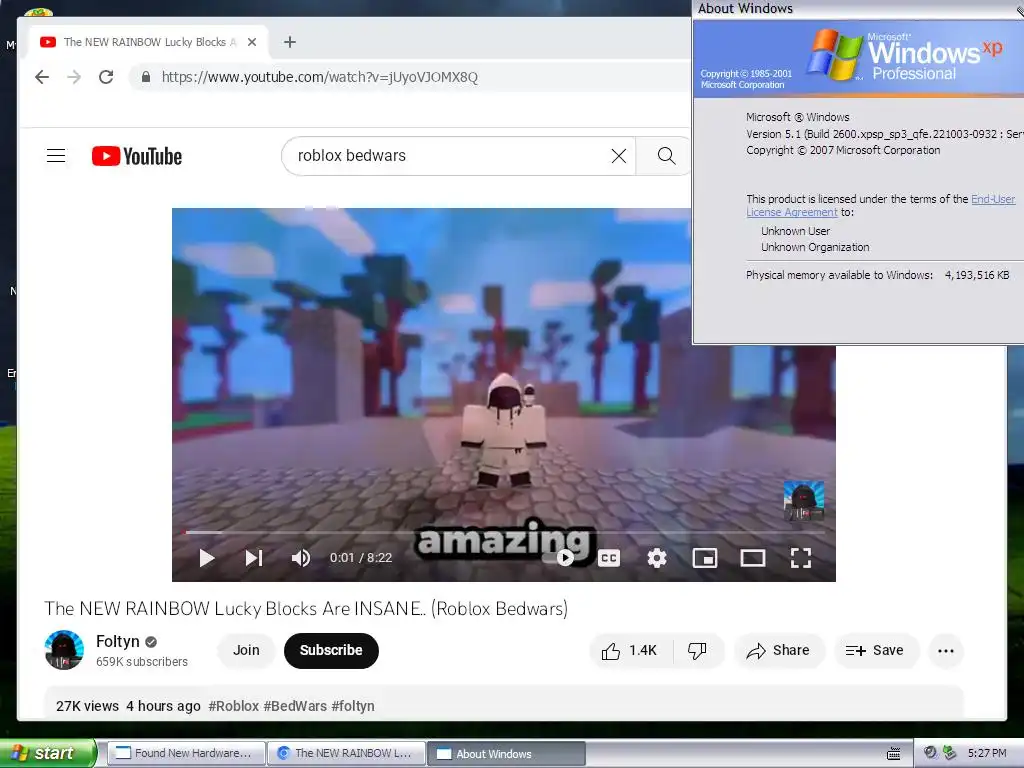This screenshot has width=1024, height=768.
Task: Switch to NEW RAINBOW browser taskbar item
Action: click(346, 753)
